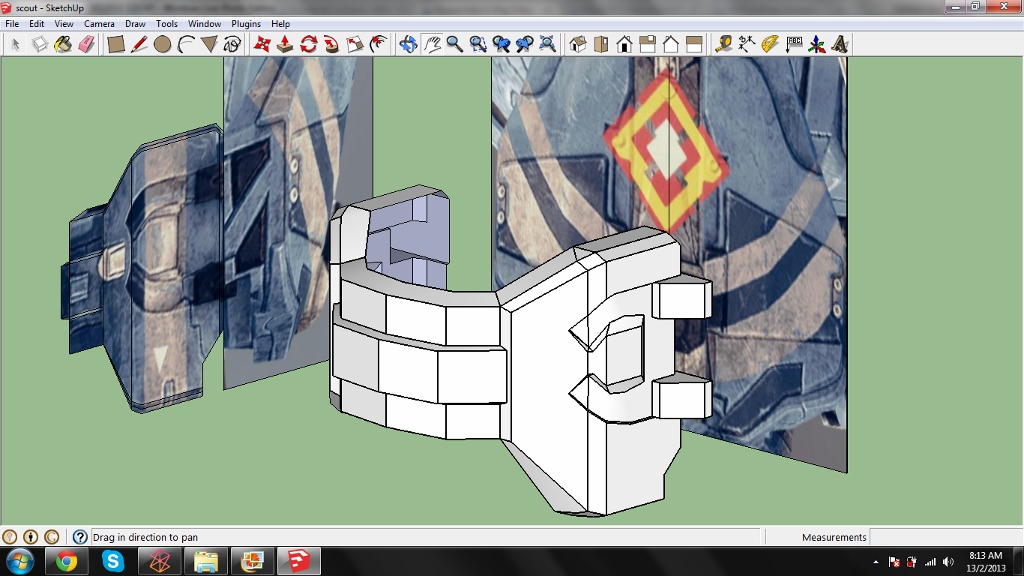Activate the Move tool with red arrows
Image resolution: width=1024 pixels, height=576 pixels.
[x=262, y=44]
